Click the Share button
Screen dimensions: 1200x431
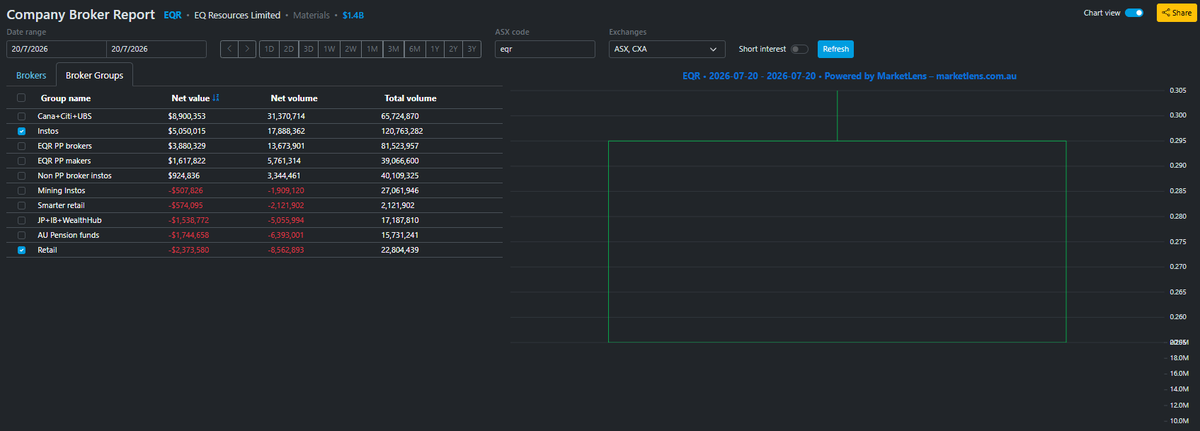click(x=1176, y=13)
